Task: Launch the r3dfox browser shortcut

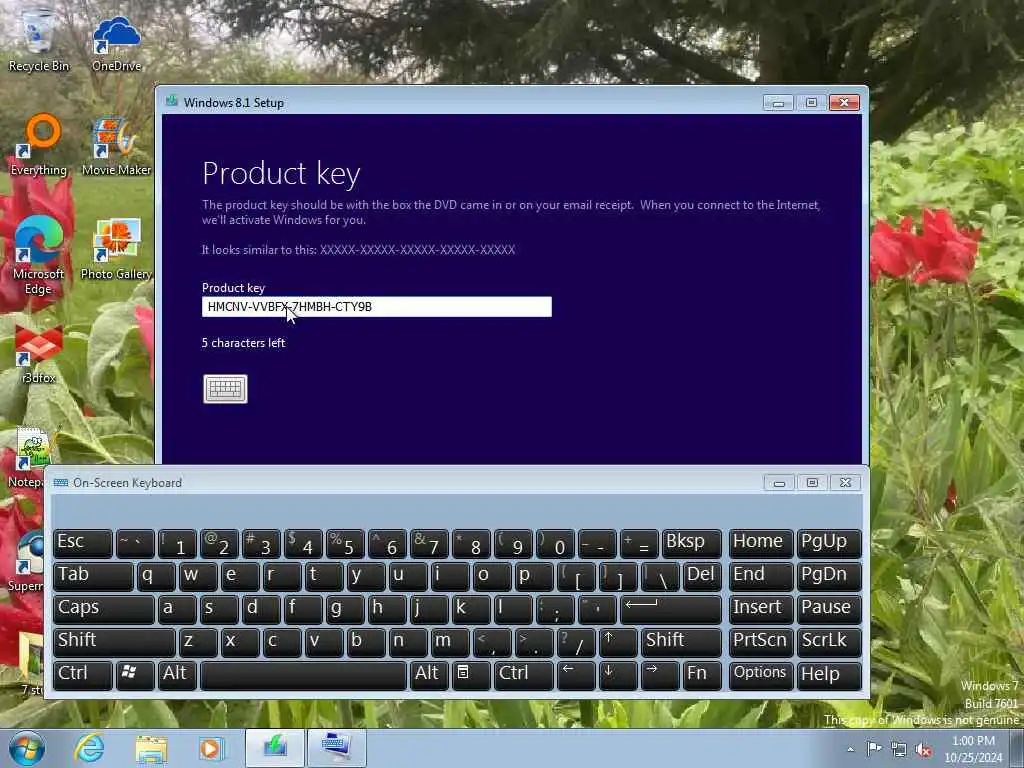Action: [x=39, y=354]
